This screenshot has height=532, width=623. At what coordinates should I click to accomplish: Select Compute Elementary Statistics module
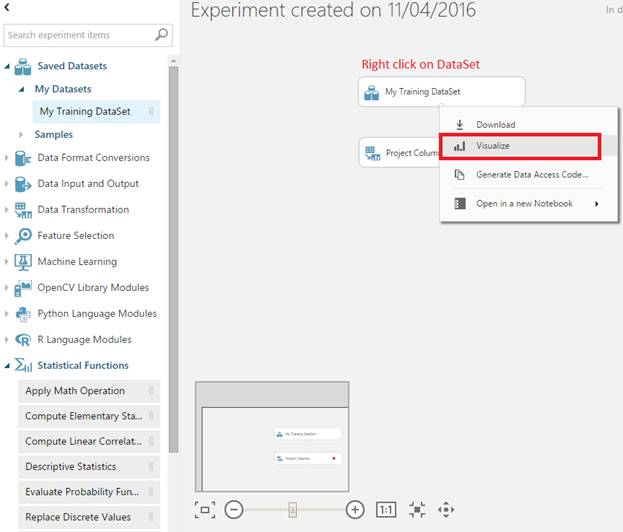[89, 416]
